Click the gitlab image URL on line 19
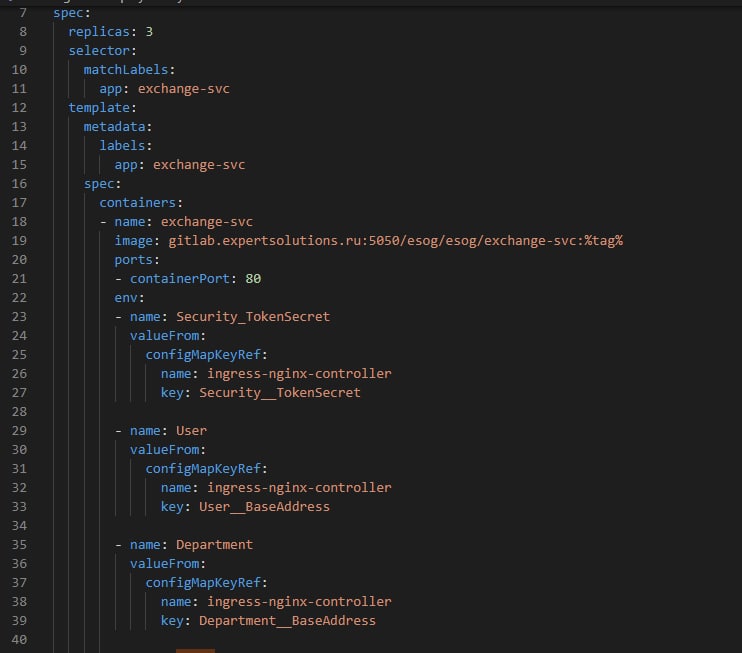The image size is (742, 653). (396, 240)
